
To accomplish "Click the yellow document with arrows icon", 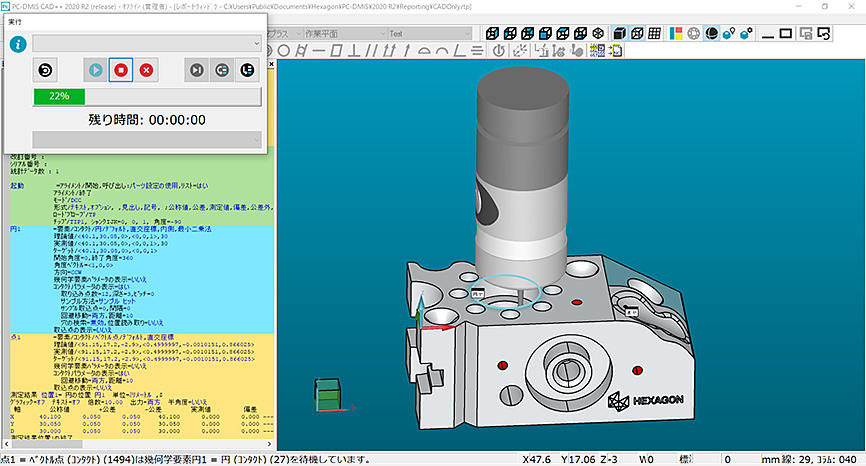I will tap(615, 51).
